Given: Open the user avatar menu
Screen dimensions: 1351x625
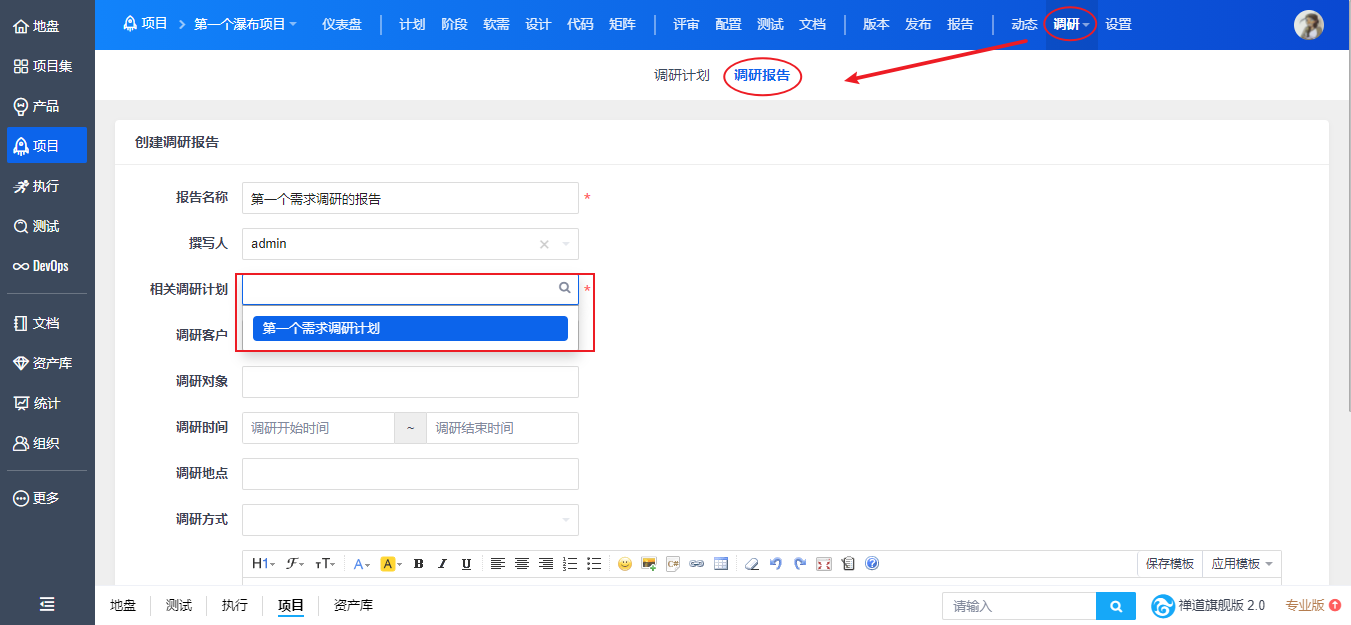Looking at the screenshot, I should (x=1308, y=25).
